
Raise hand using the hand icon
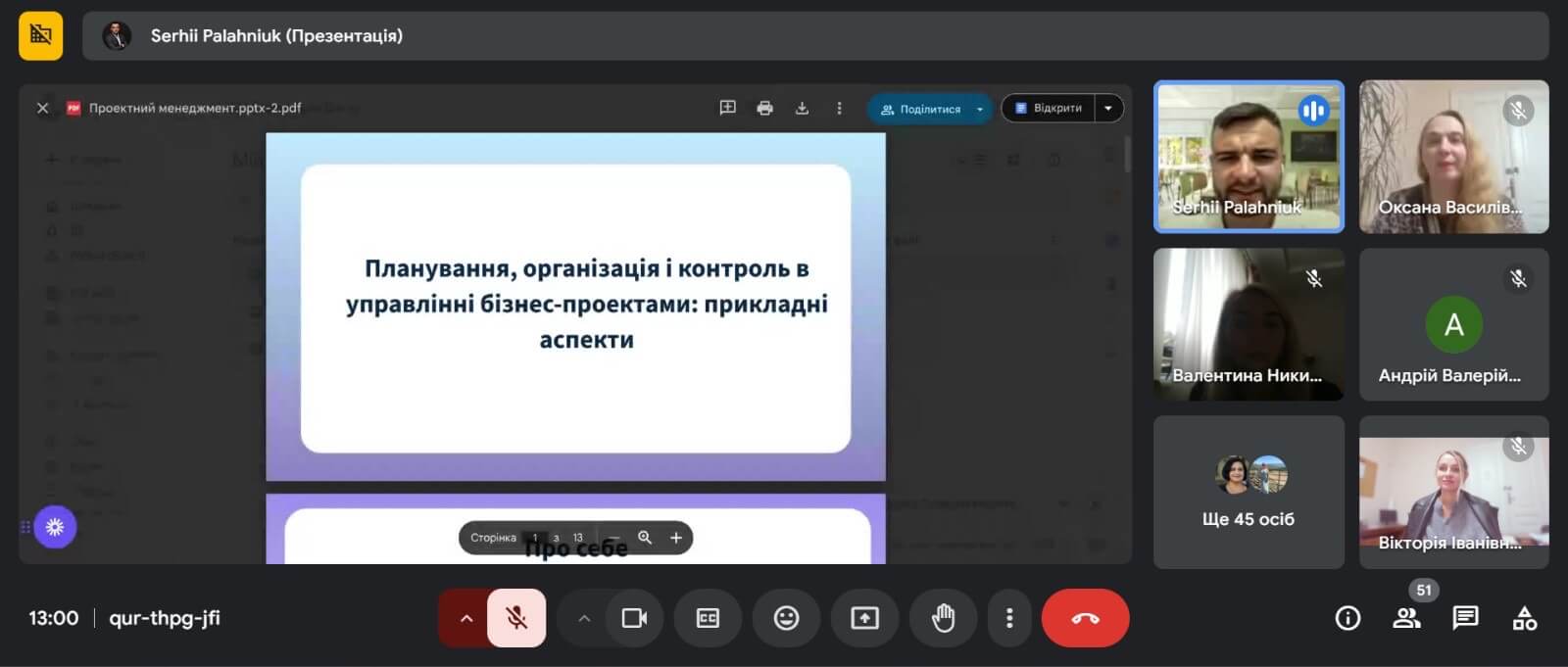[943, 618]
